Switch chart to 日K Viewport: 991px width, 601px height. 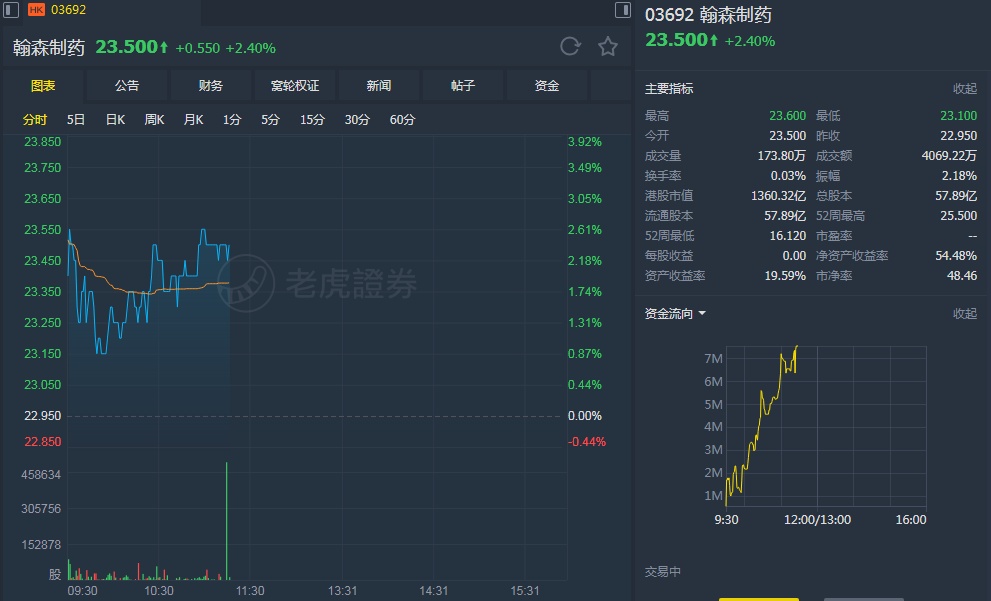click(x=115, y=119)
